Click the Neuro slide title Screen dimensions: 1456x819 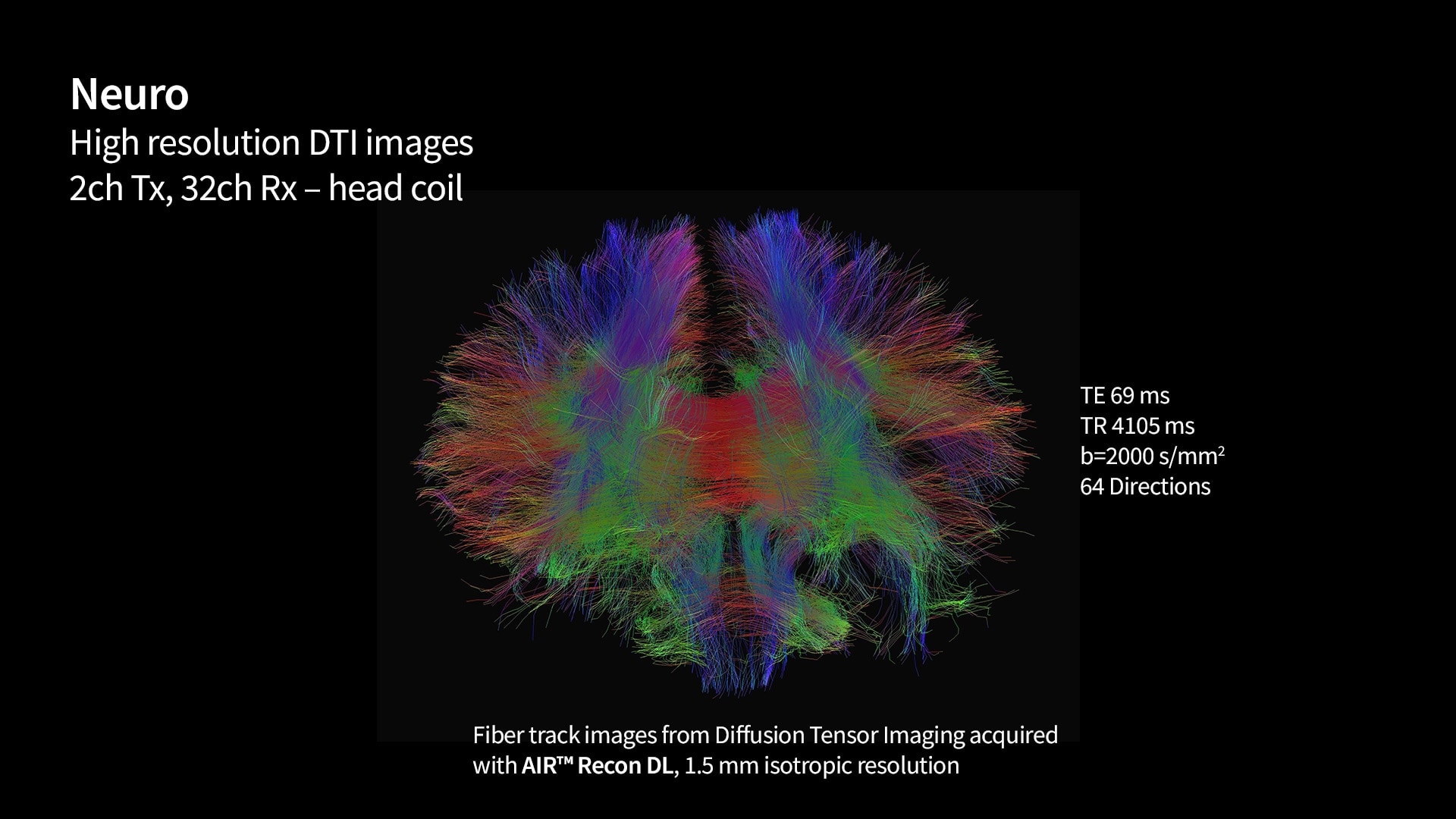(x=129, y=94)
